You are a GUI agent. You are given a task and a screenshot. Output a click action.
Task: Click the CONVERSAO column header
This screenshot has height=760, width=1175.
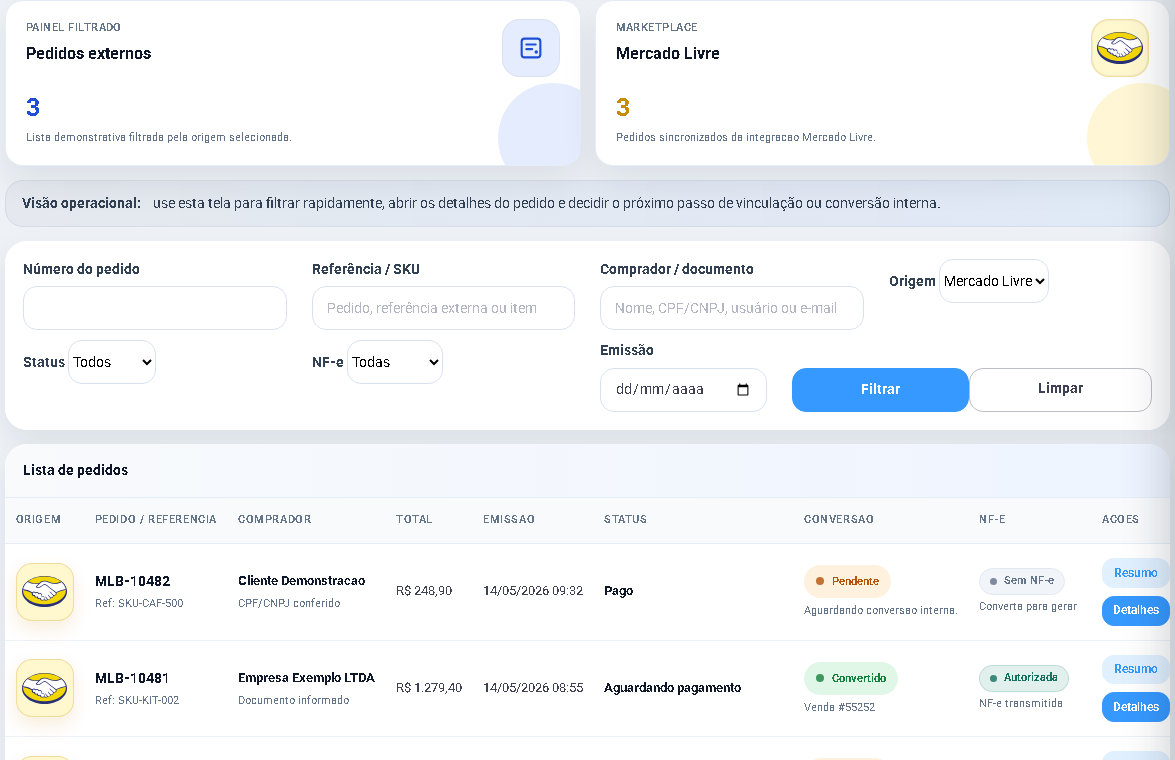click(839, 519)
